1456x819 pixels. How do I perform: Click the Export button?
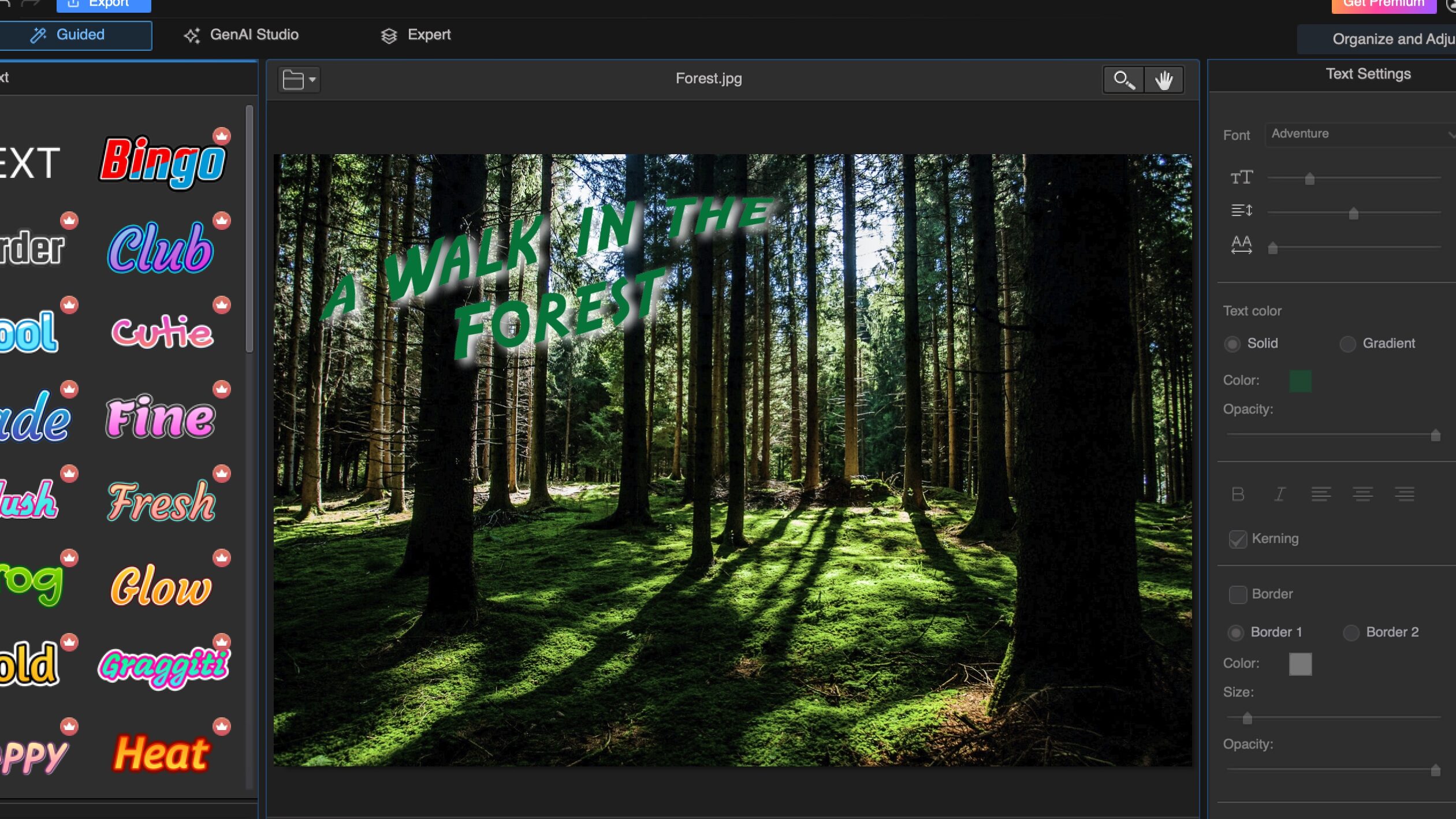(x=104, y=5)
